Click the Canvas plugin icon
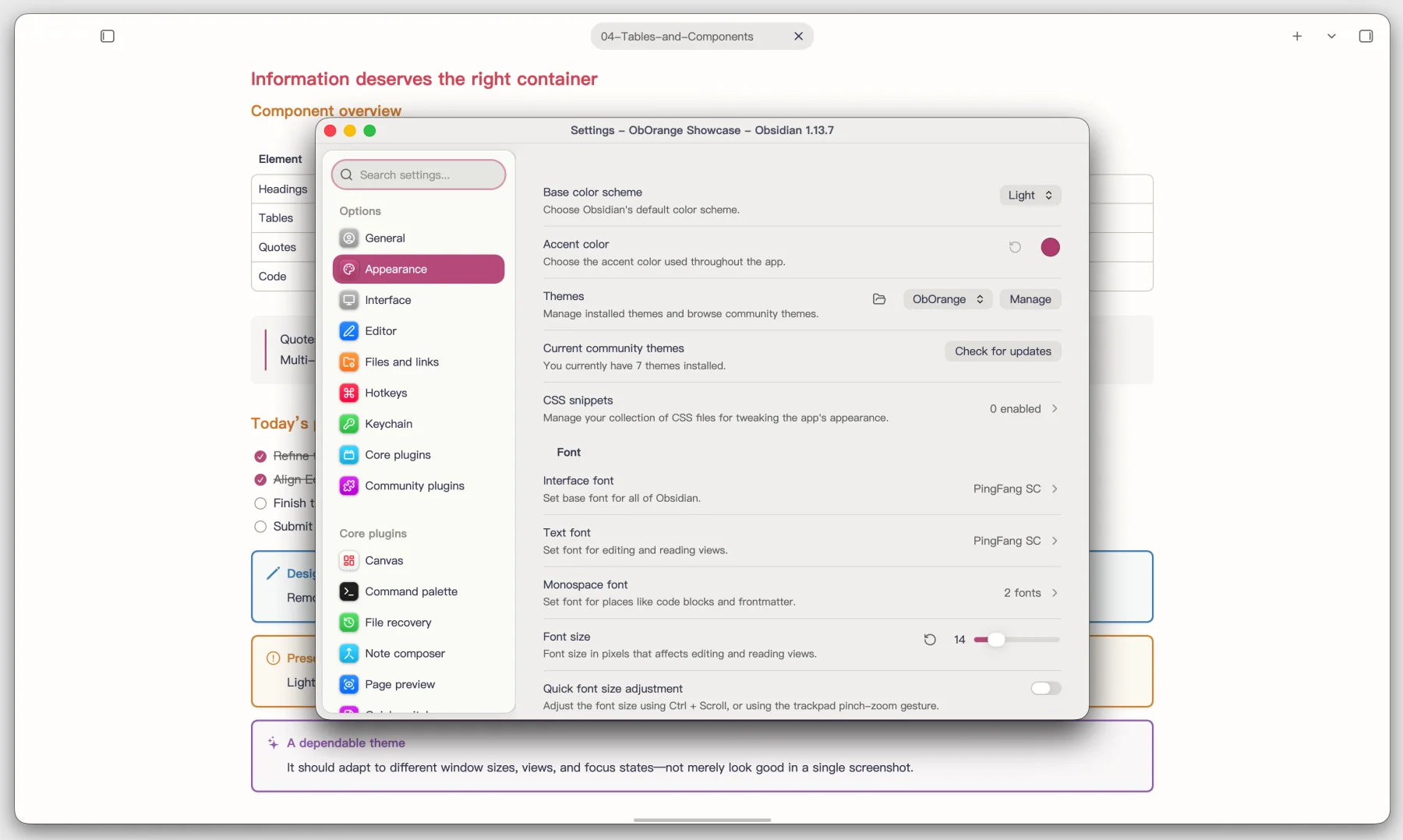This screenshot has height=840, width=1403. click(x=349, y=561)
